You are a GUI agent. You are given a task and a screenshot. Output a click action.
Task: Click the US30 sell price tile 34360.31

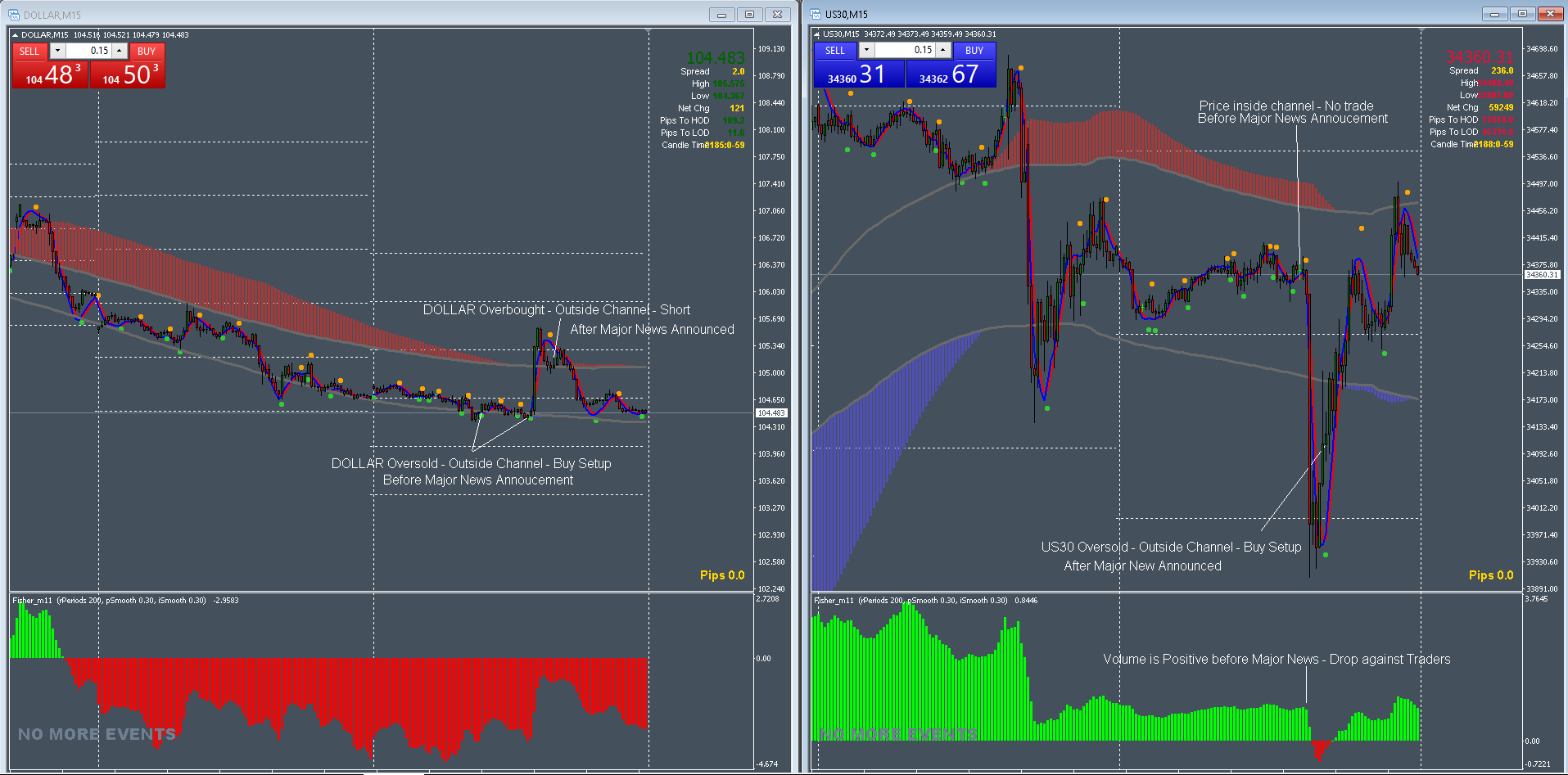coord(859,74)
